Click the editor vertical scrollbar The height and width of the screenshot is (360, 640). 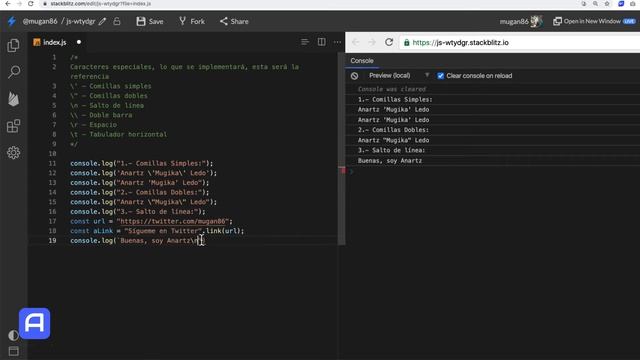point(342,149)
